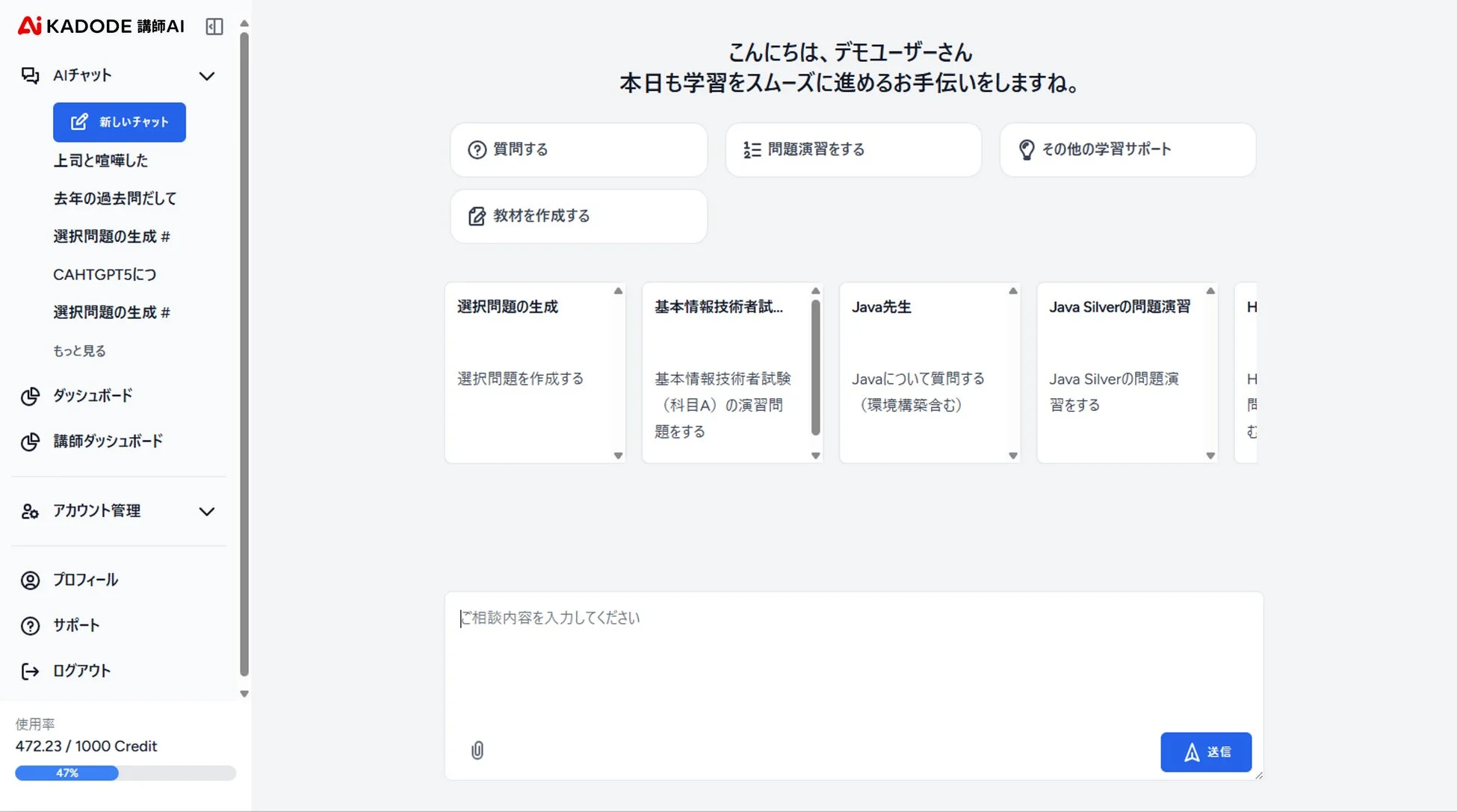The height and width of the screenshot is (812, 1457).
Task: Click the ログアウト exit icon
Action: coord(30,671)
